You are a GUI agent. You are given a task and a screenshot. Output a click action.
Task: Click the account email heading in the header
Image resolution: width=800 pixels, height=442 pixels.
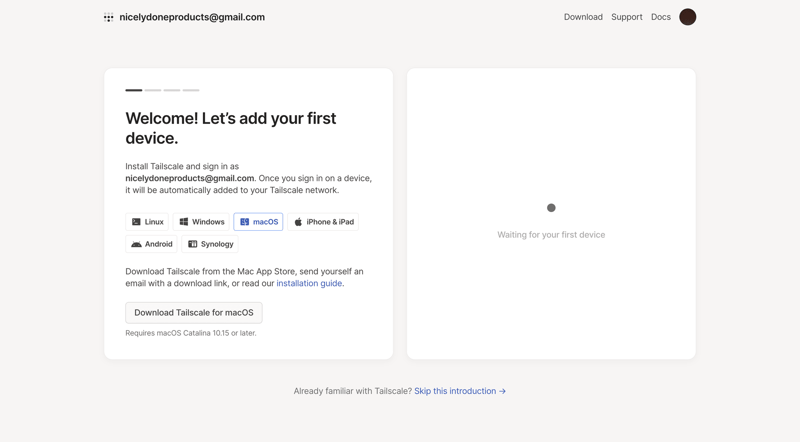click(x=192, y=17)
